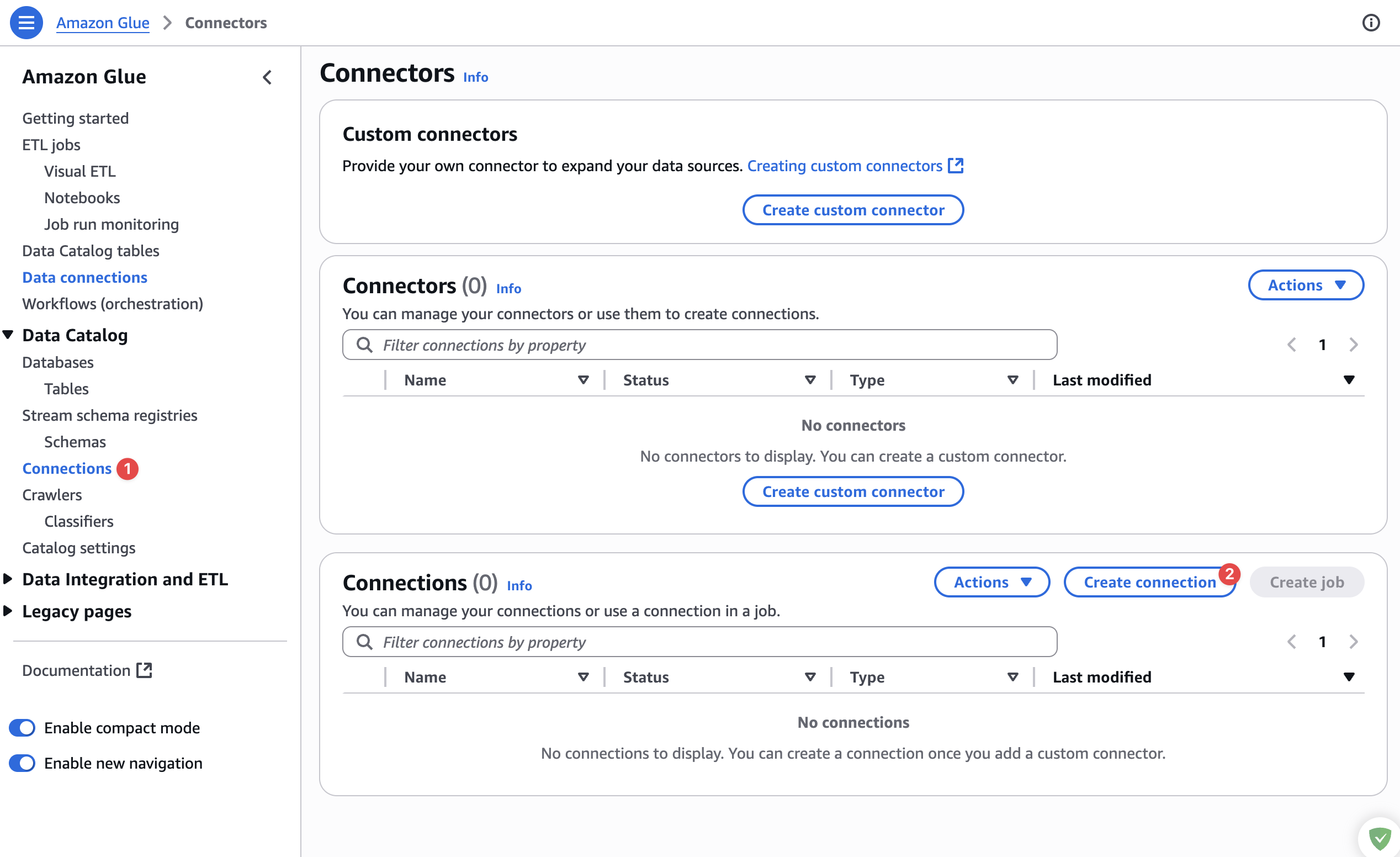Sort Connections table by Type
Image resolution: width=1400 pixels, height=857 pixels.
coord(1012,678)
